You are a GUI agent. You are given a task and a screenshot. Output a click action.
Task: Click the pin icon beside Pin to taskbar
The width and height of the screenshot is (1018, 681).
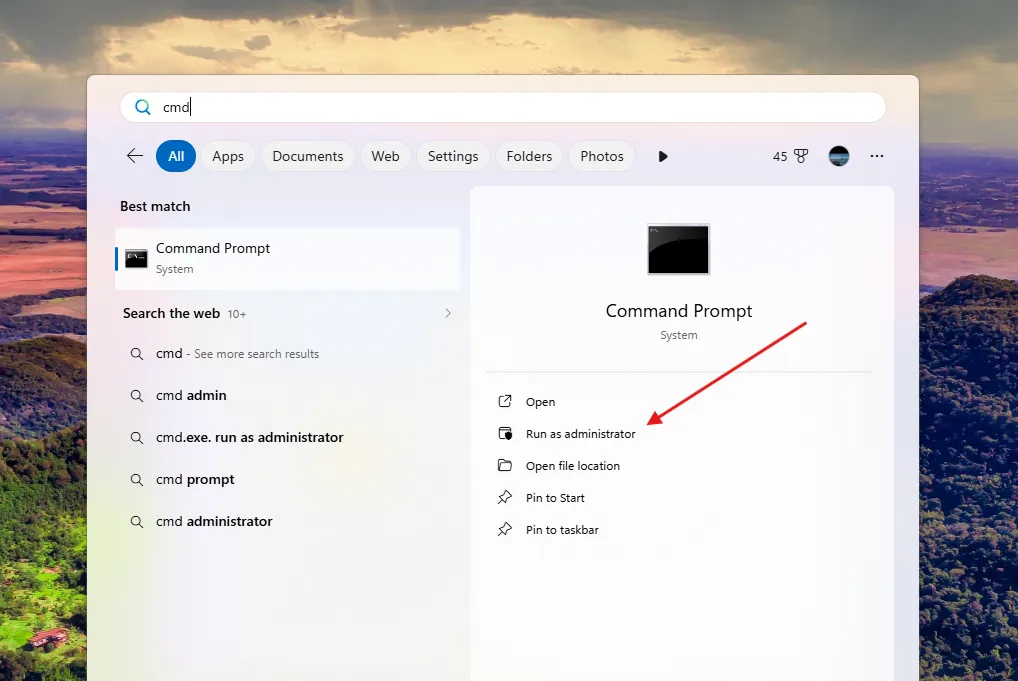tap(504, 529)
